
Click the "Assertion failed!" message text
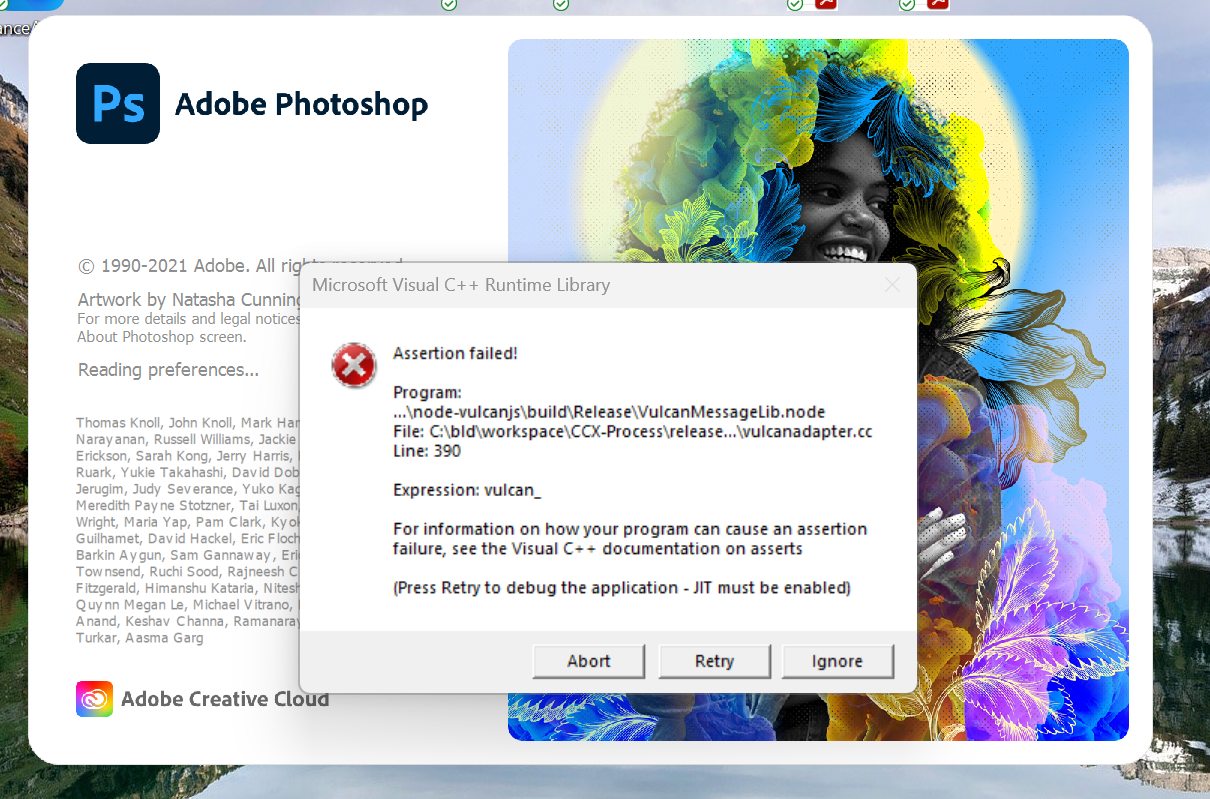(455, 353)
